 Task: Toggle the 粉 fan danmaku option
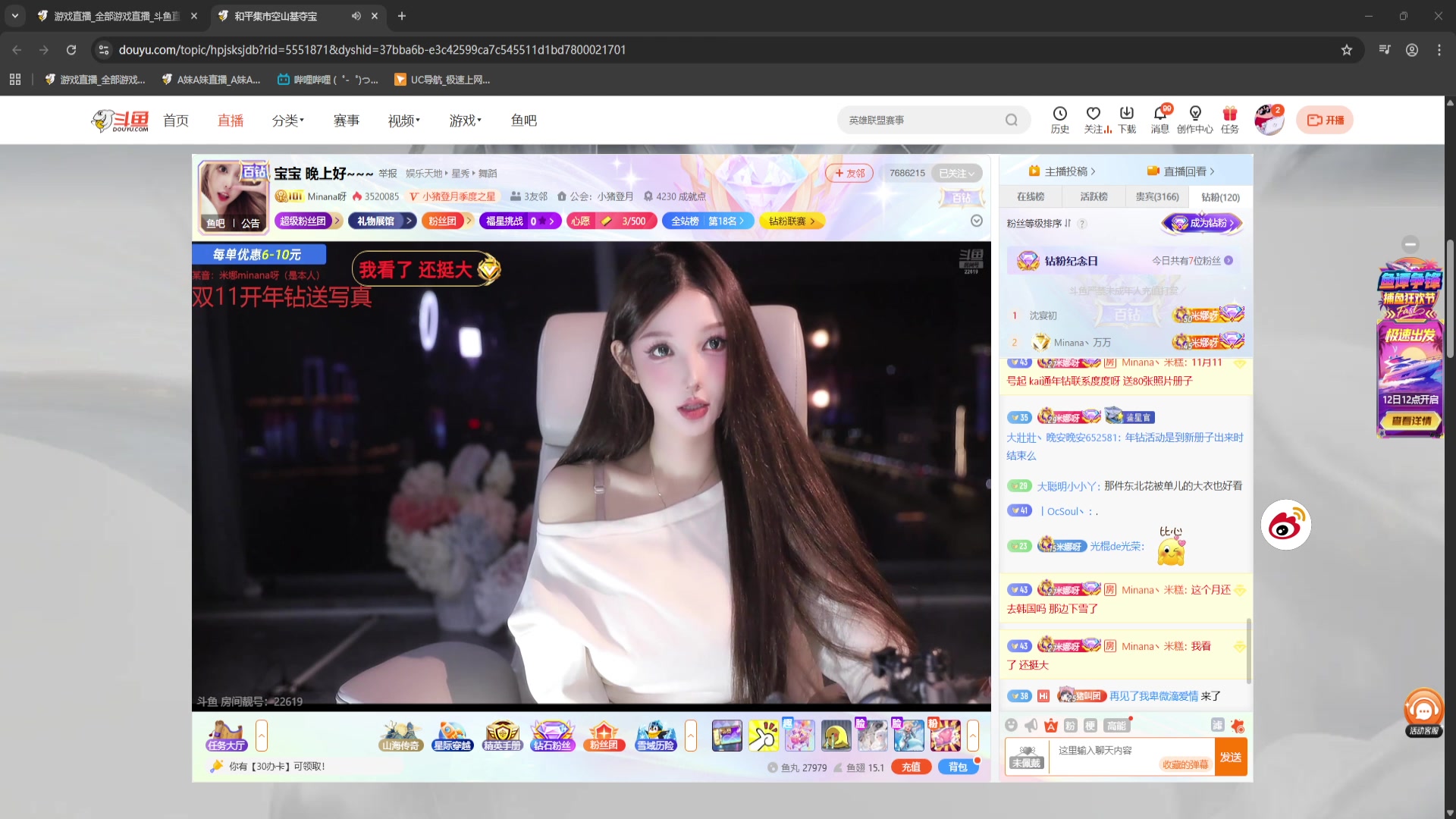coord(1070,726)
